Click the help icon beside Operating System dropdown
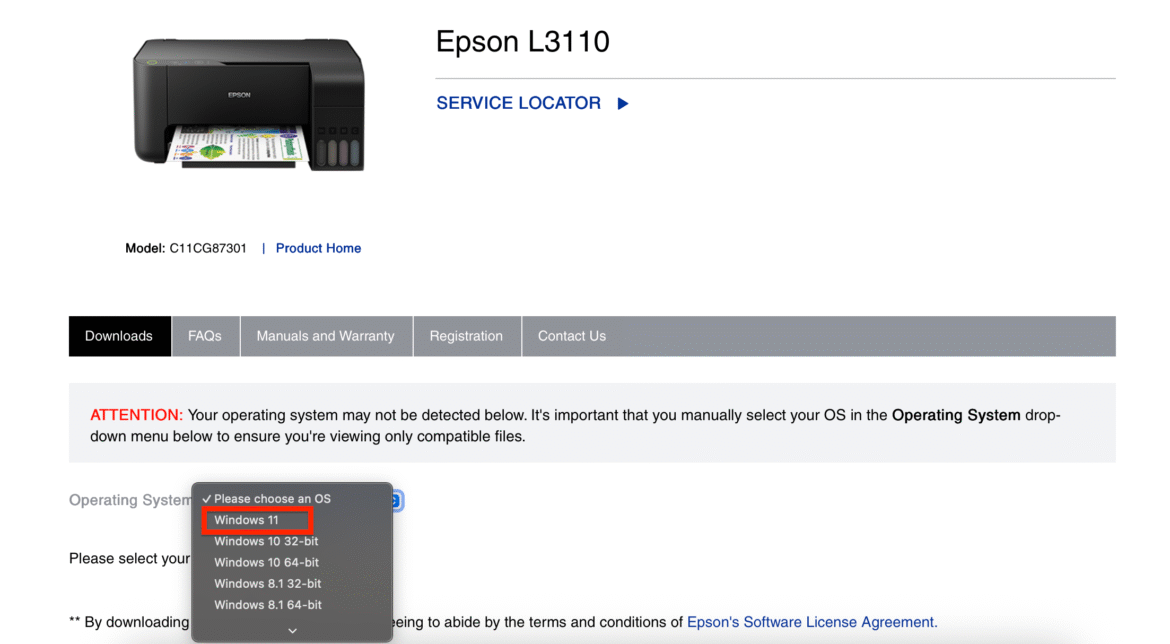1170x644 pixels. click(x=396, y=500)
